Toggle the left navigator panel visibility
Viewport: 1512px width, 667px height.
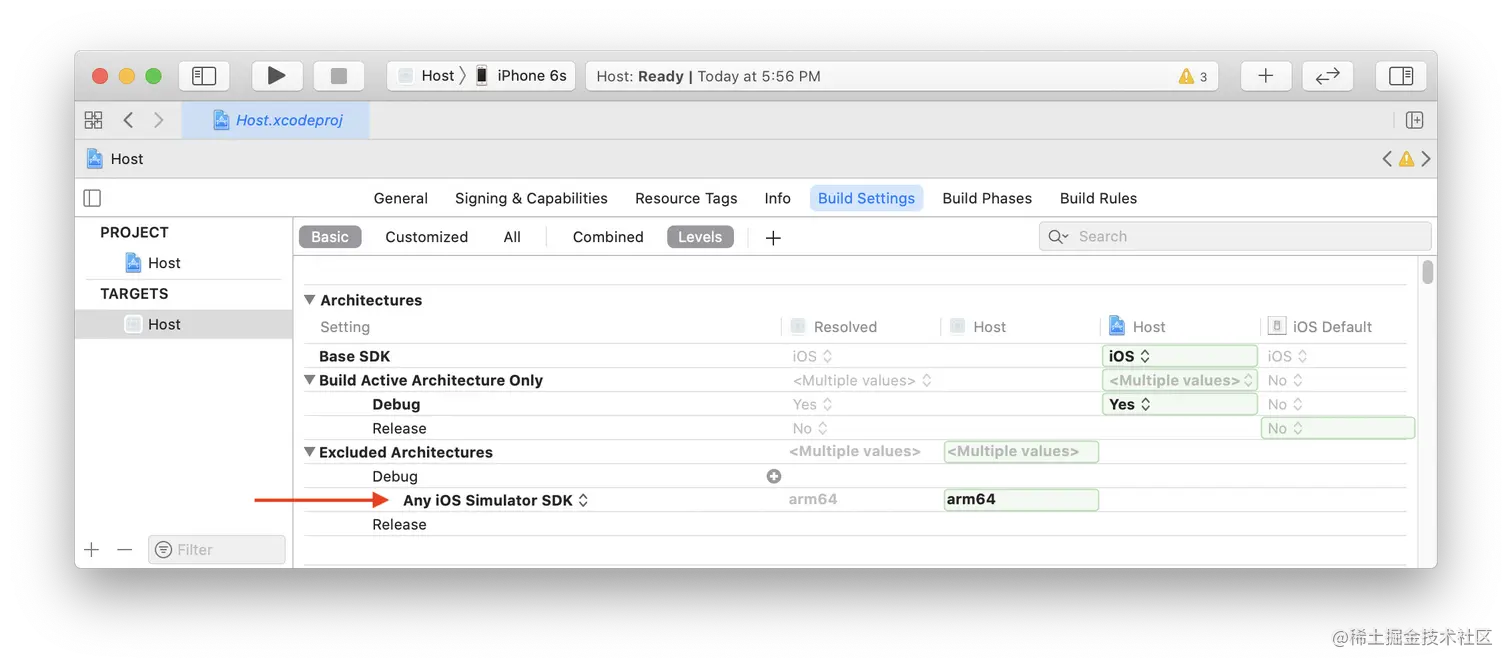pos(204,75)
